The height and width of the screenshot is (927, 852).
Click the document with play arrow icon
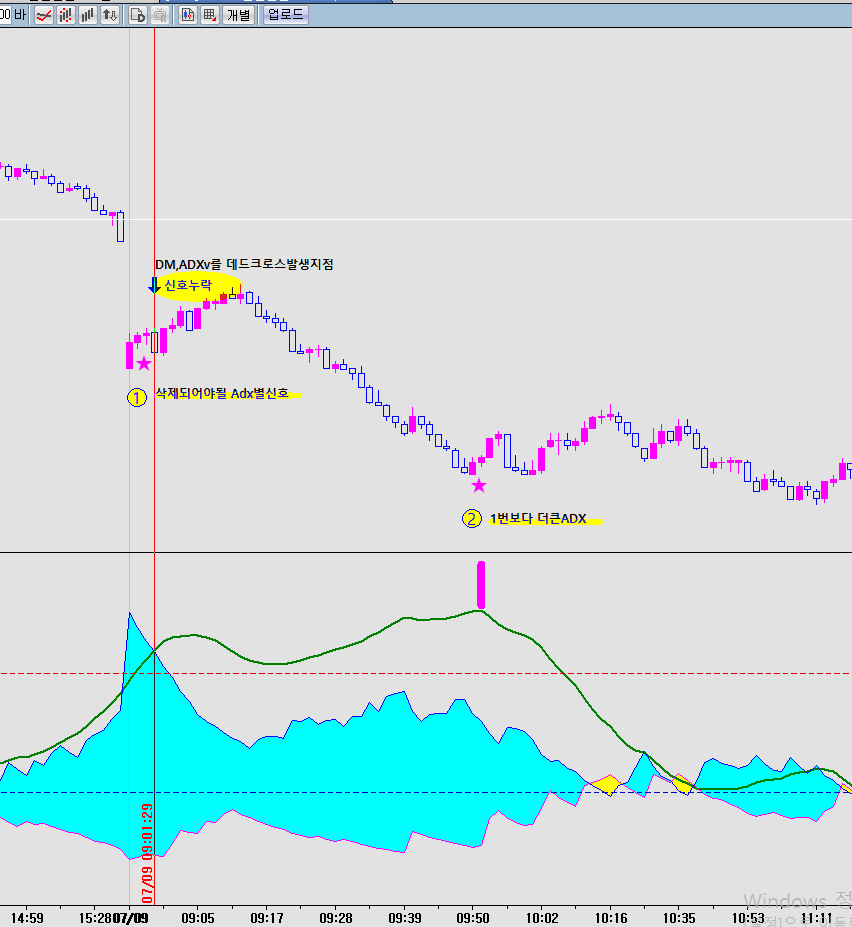click(138, 15)
